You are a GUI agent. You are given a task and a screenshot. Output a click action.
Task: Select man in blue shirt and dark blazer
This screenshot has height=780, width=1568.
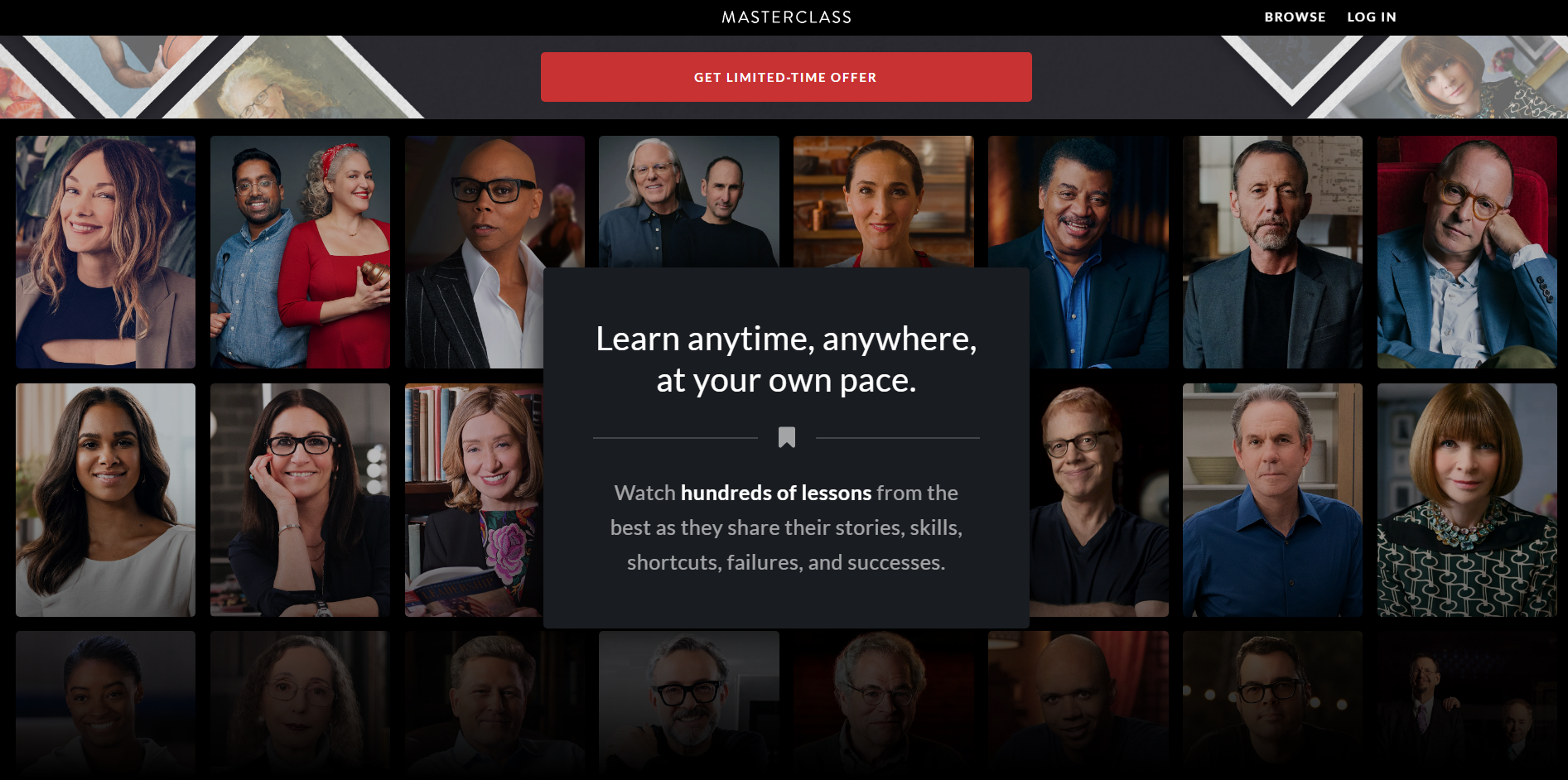[1078, 252]
